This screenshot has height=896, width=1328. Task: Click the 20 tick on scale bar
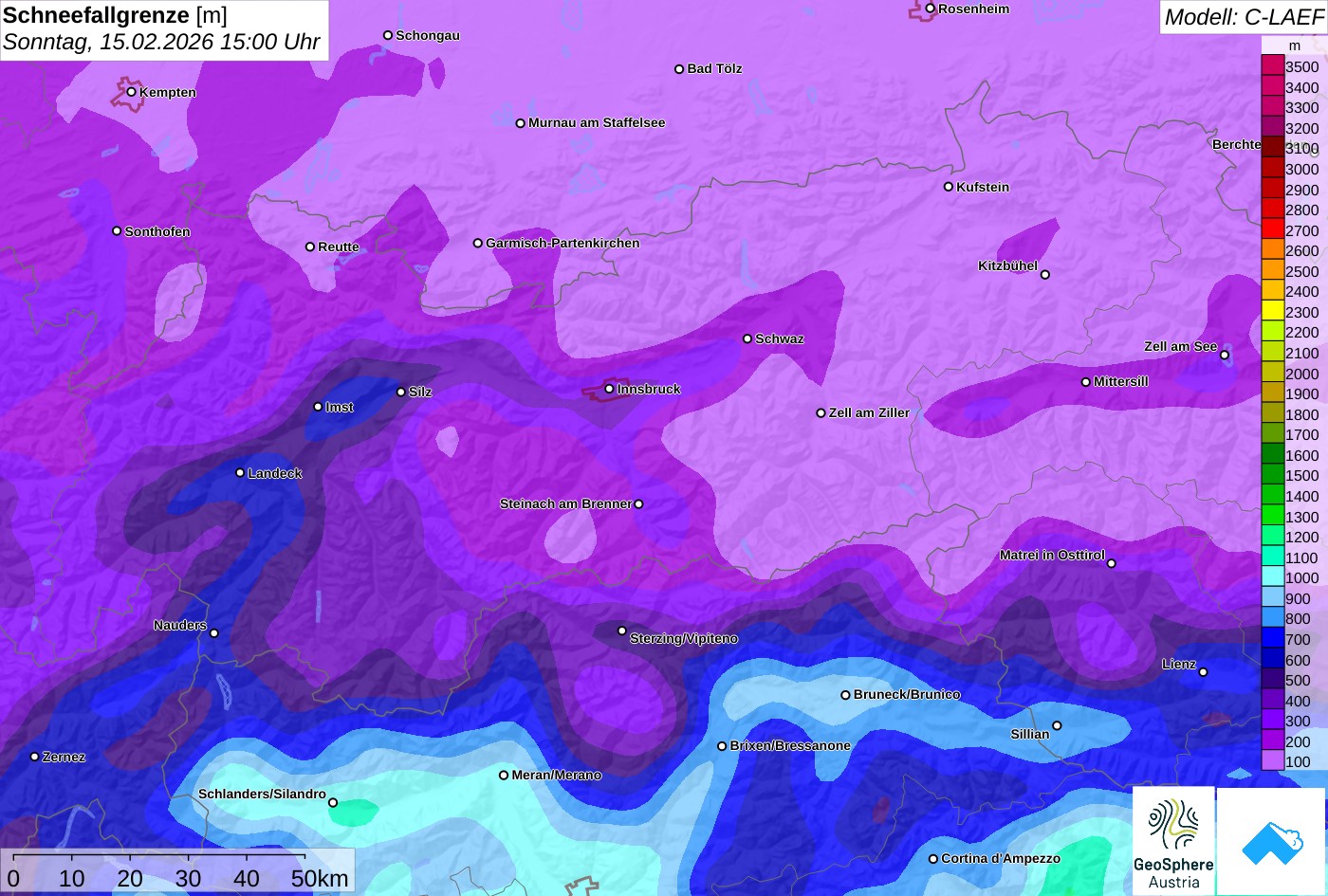(130, 878)
